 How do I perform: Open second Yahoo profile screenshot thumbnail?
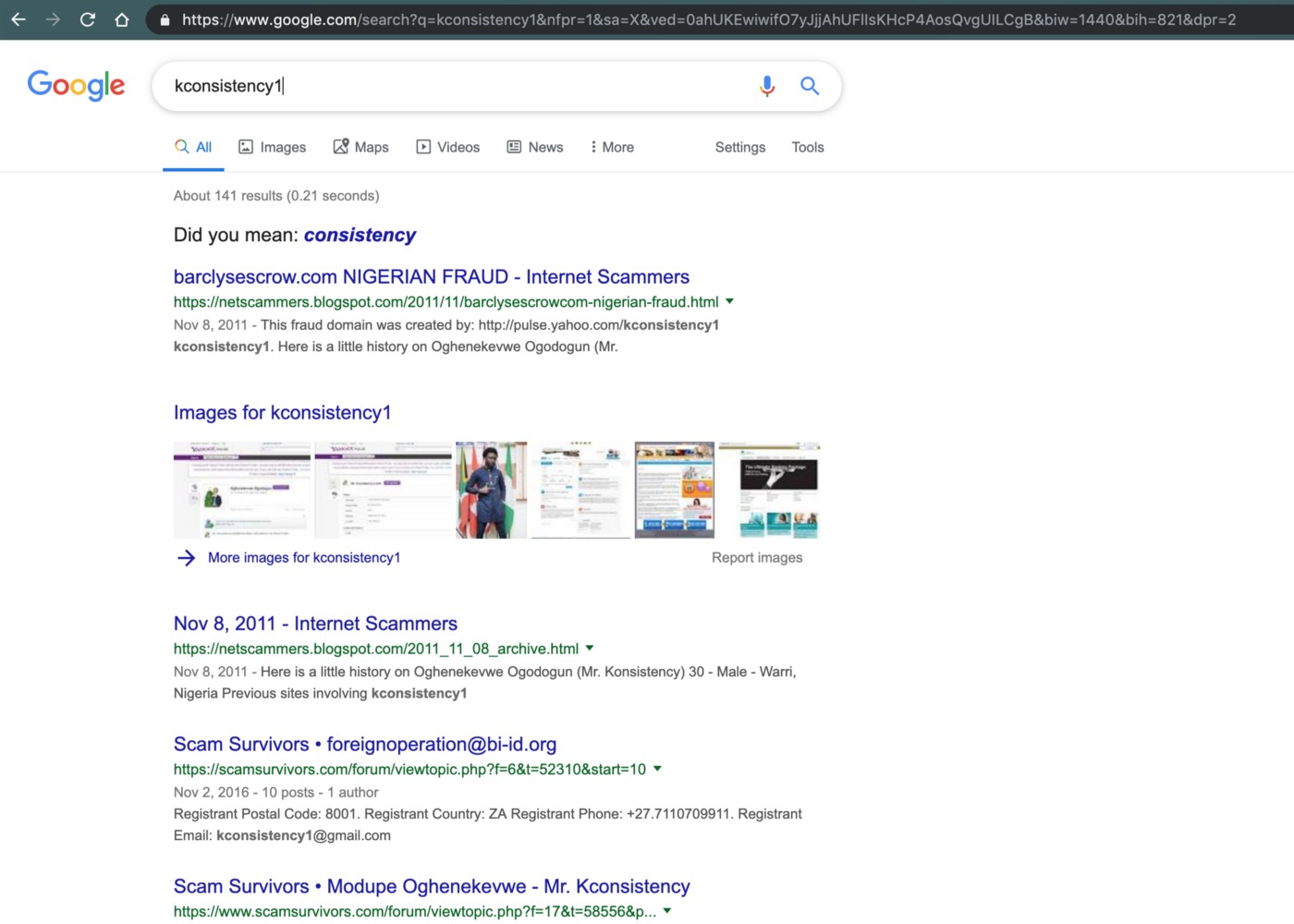pyautogui.click(x=383, y=490)
